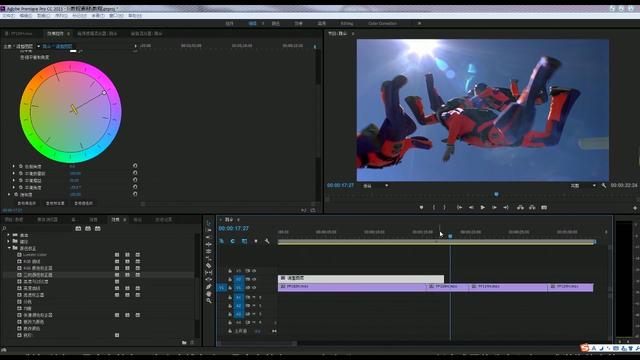
Task: Step forward one frame in Program monitor
Action: 494,207
